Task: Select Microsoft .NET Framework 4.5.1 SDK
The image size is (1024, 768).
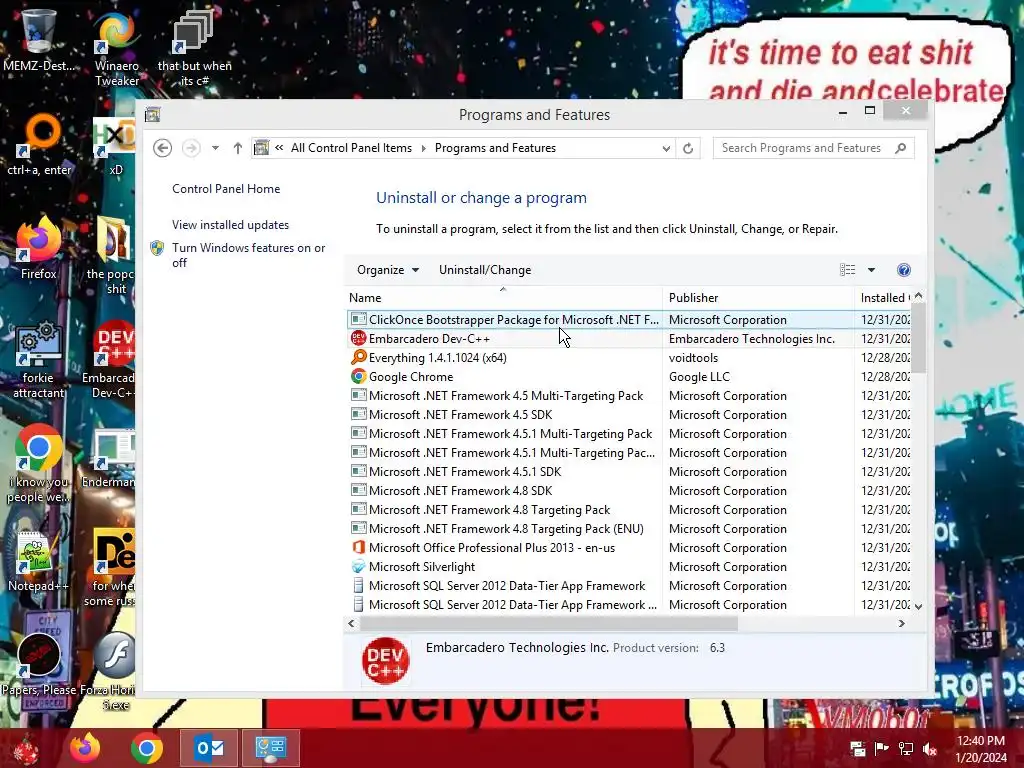Action: click(628, 472)
